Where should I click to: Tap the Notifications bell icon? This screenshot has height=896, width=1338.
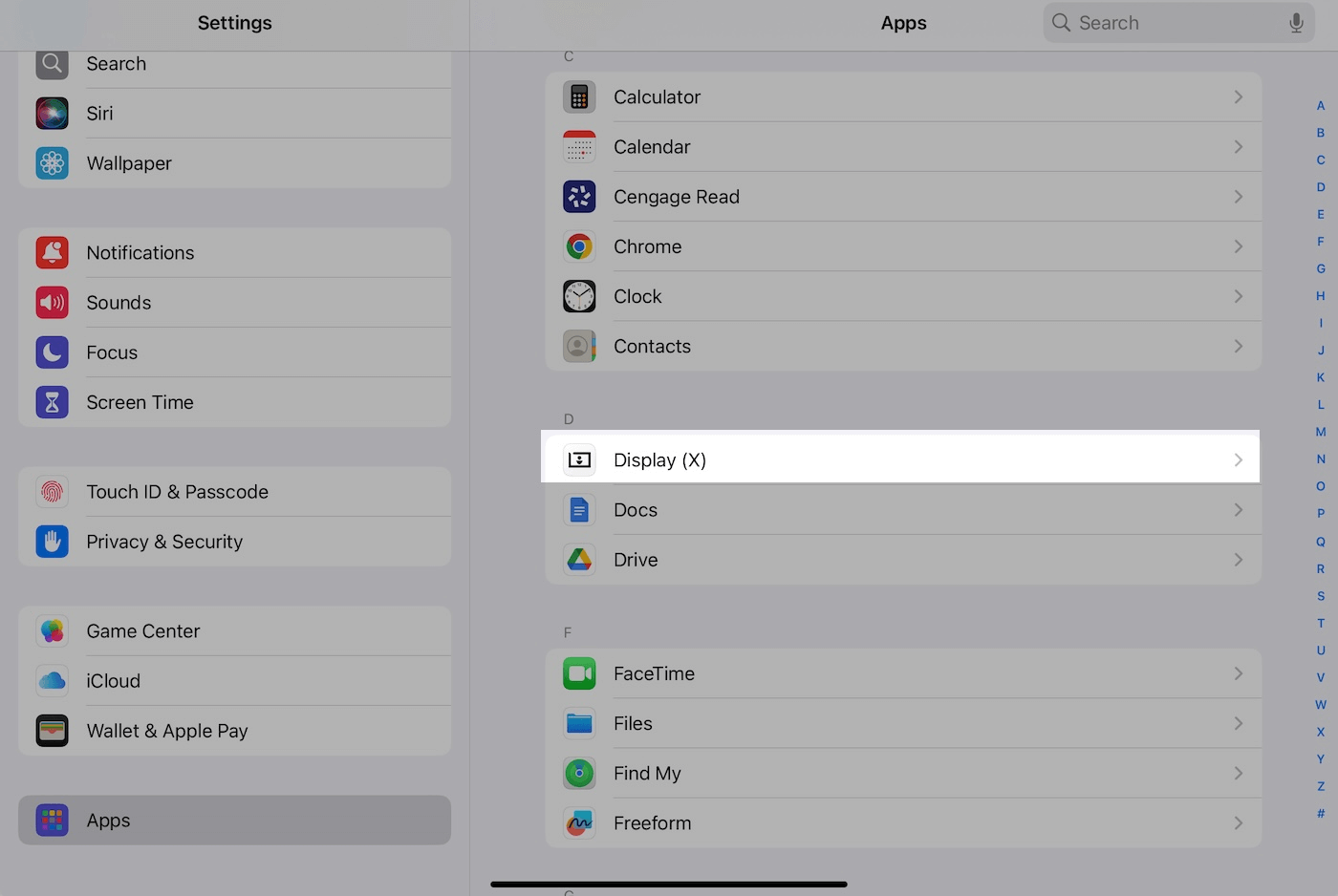52,252
